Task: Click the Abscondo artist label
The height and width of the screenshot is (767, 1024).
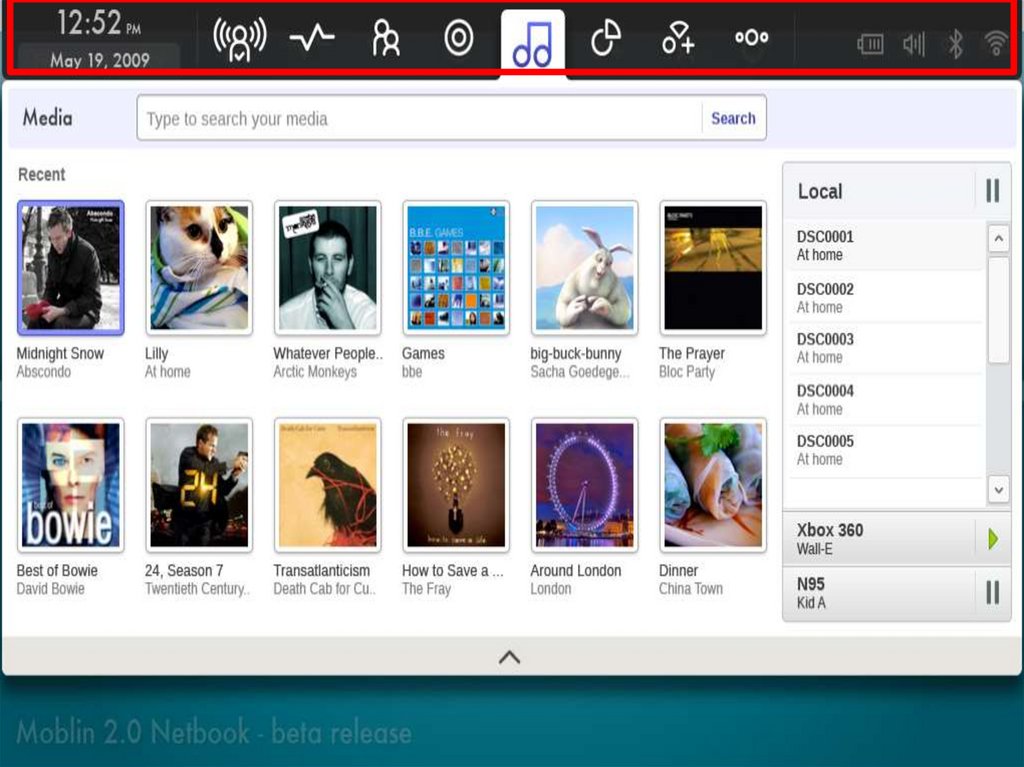Action: coord(44,372)
